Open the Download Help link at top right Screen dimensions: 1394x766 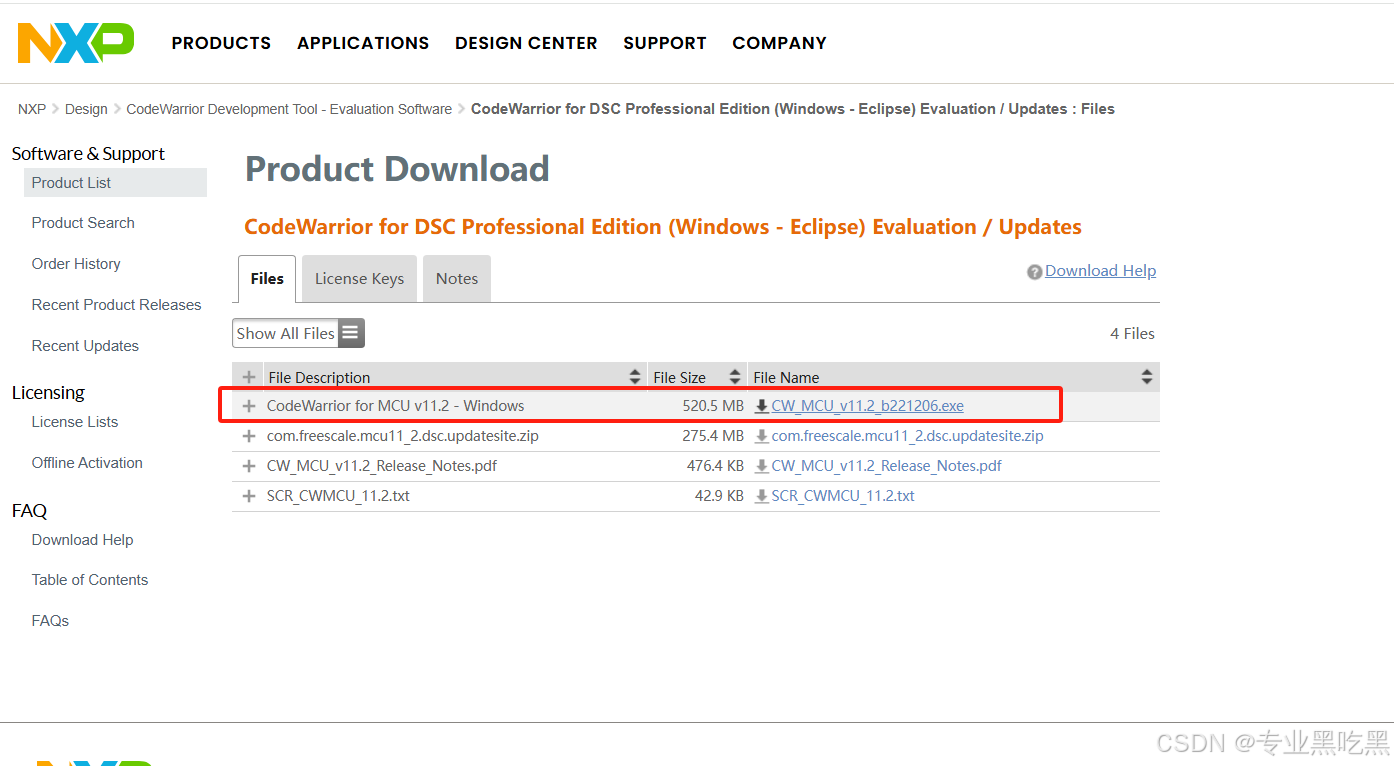[x=1100, y=271]
